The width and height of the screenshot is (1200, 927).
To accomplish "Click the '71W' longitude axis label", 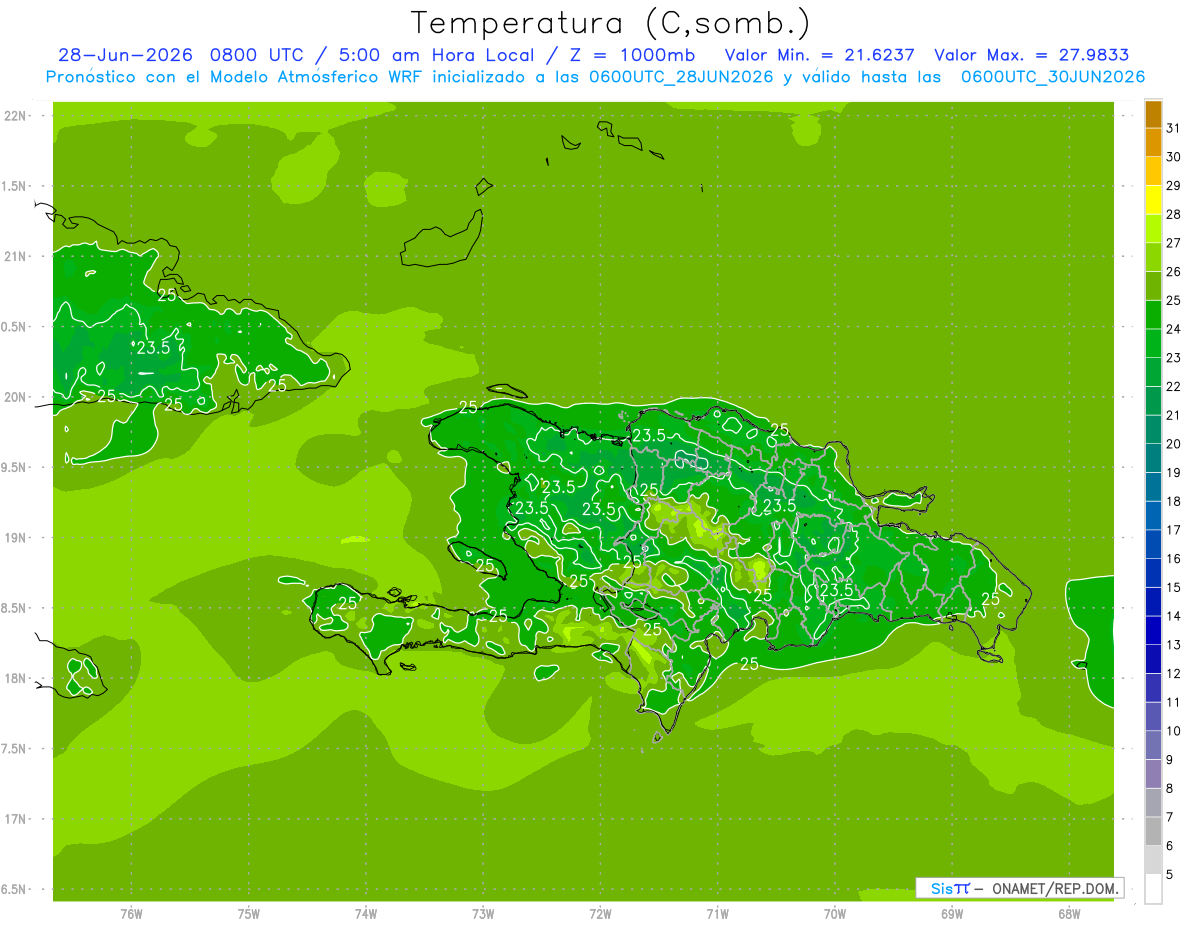I will tap(717, 914).
